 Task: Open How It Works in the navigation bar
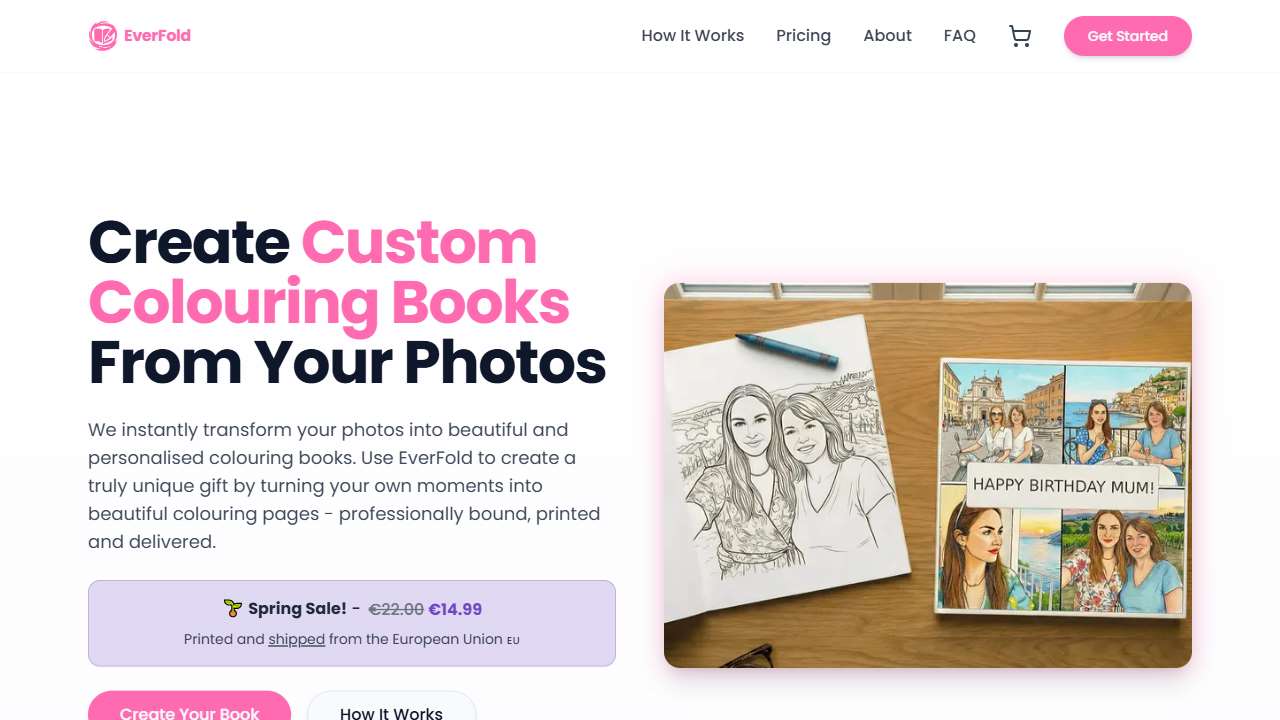click(x=692, y=36)
